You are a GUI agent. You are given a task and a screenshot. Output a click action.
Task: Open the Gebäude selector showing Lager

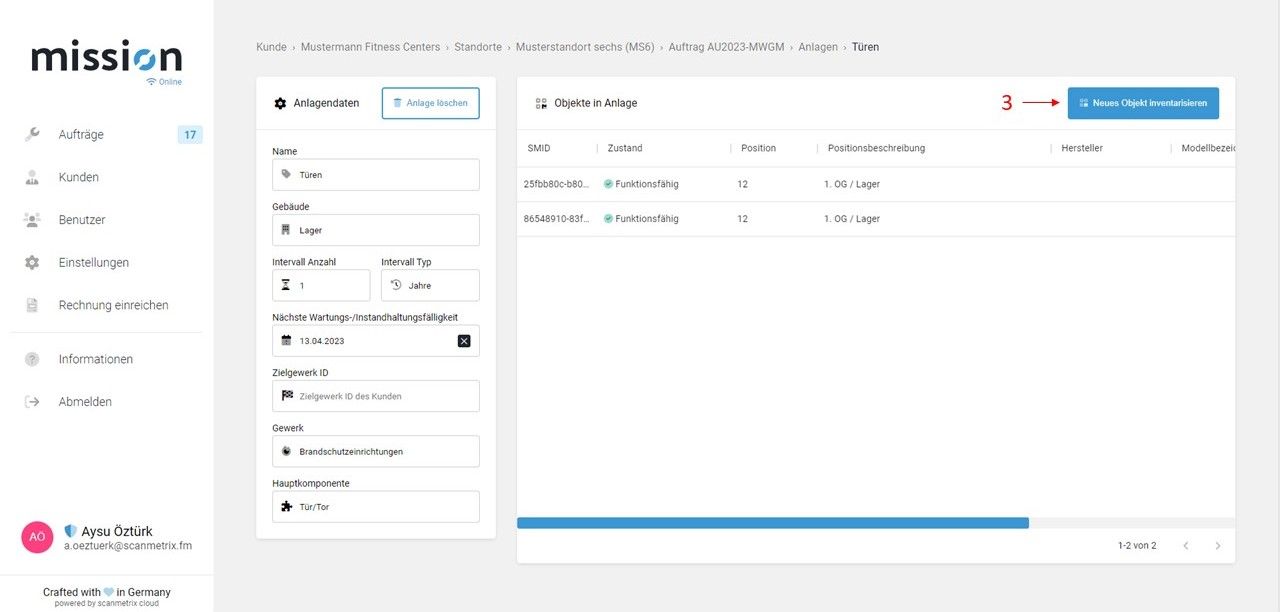(376, 230)
